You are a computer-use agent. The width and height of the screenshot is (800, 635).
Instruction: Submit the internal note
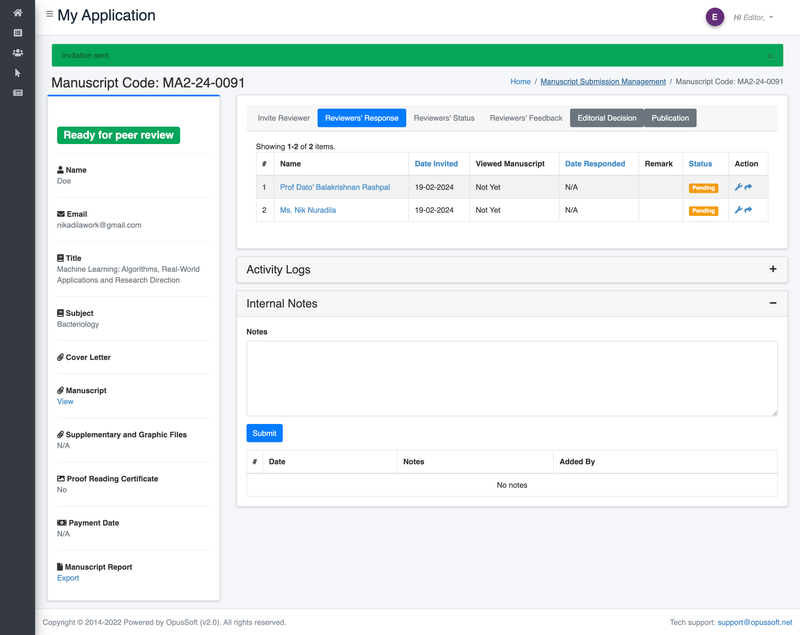pos(264,433)
